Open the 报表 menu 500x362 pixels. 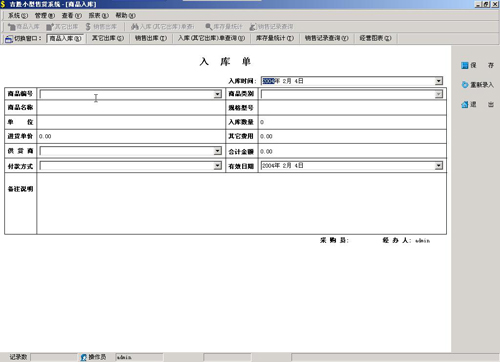pyautogui.click(x=98, y=15)
